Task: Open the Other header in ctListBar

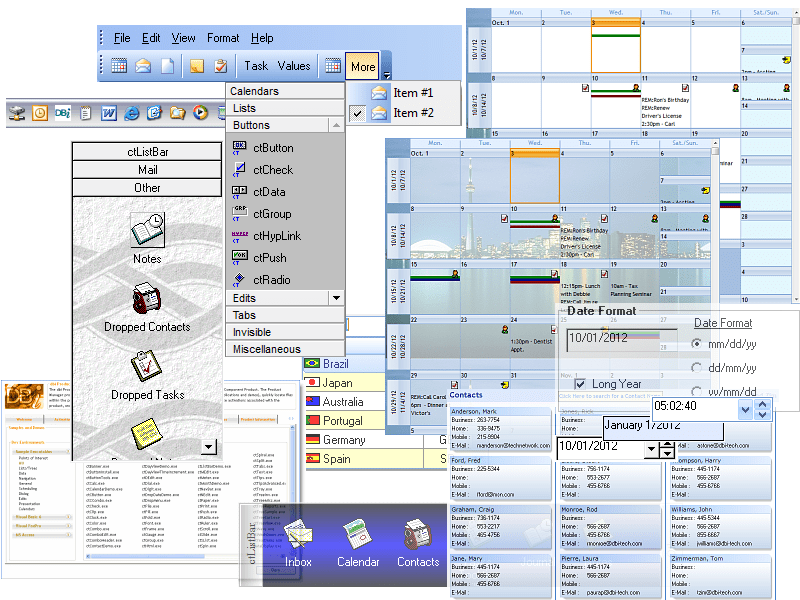Action: 147,188
